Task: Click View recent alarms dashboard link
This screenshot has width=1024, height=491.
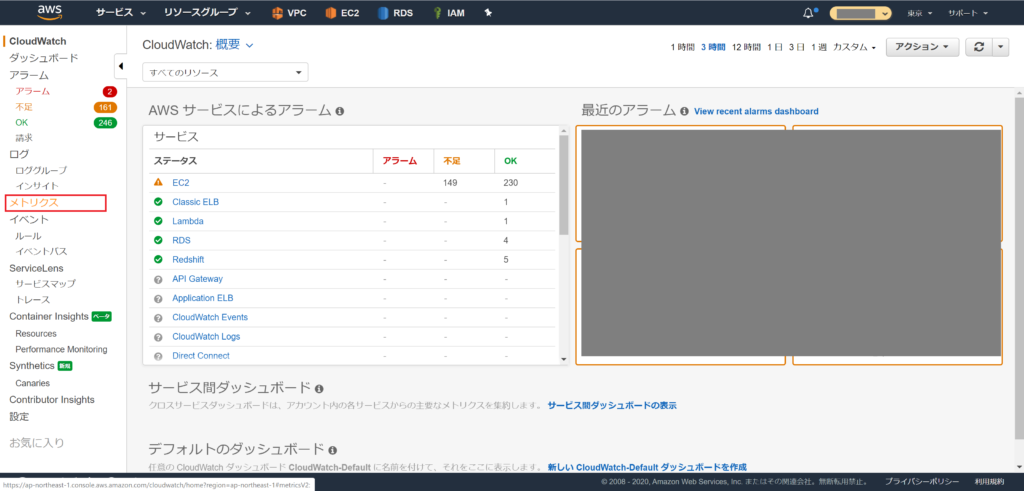Action: [756, 112]
